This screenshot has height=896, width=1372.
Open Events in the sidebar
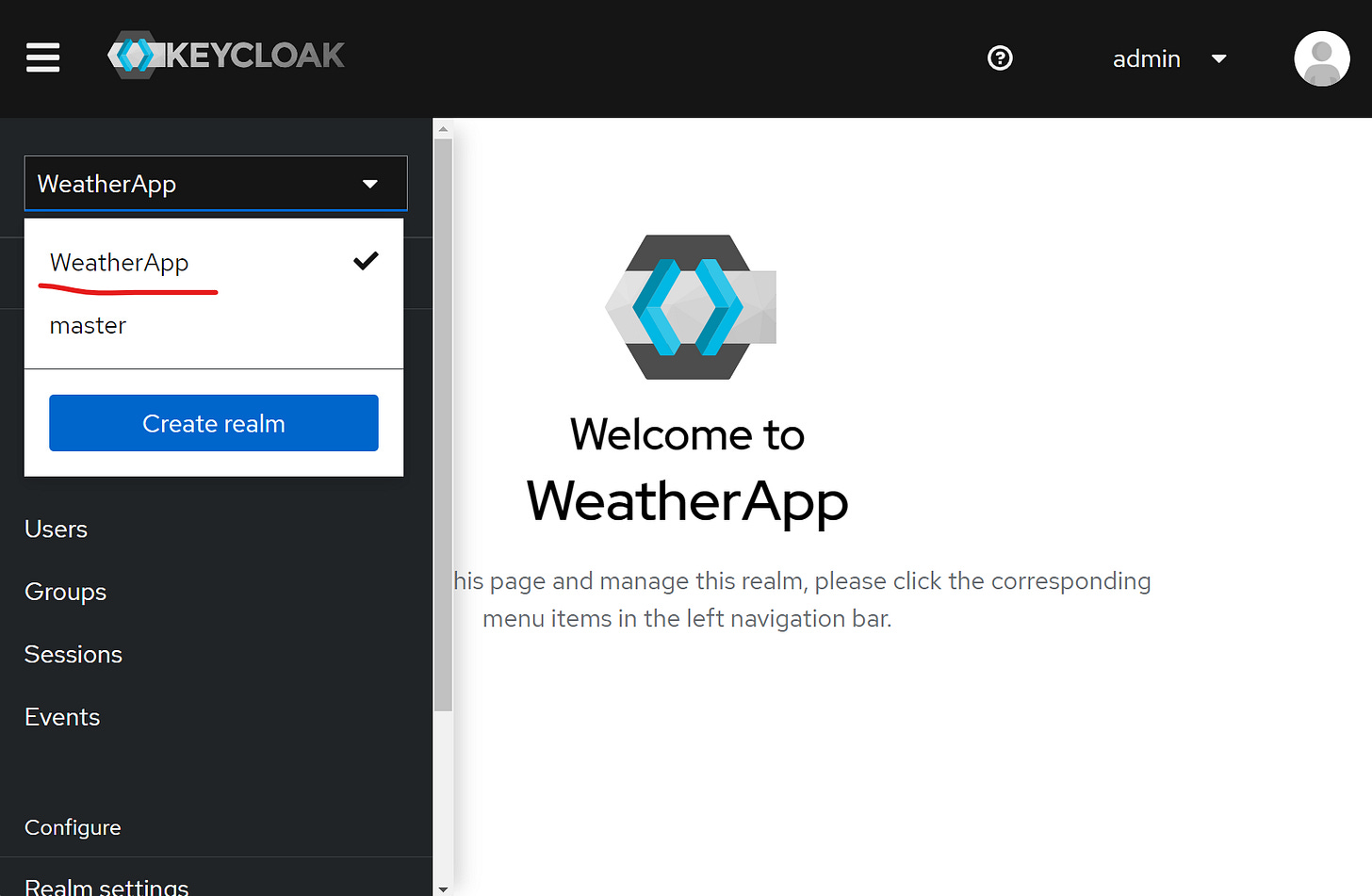(x=62, y=717)
